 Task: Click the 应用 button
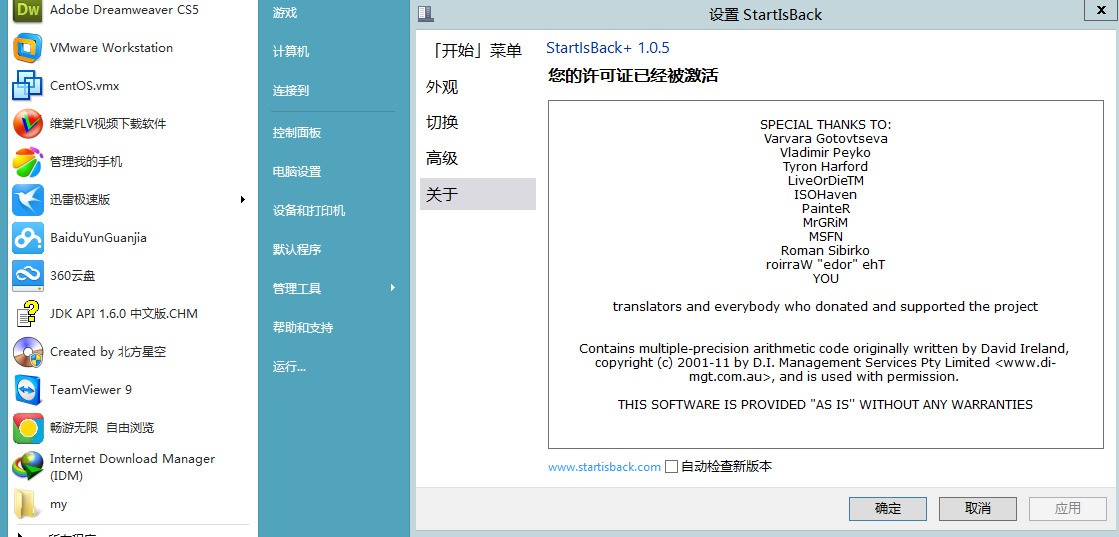point(1068,508)
